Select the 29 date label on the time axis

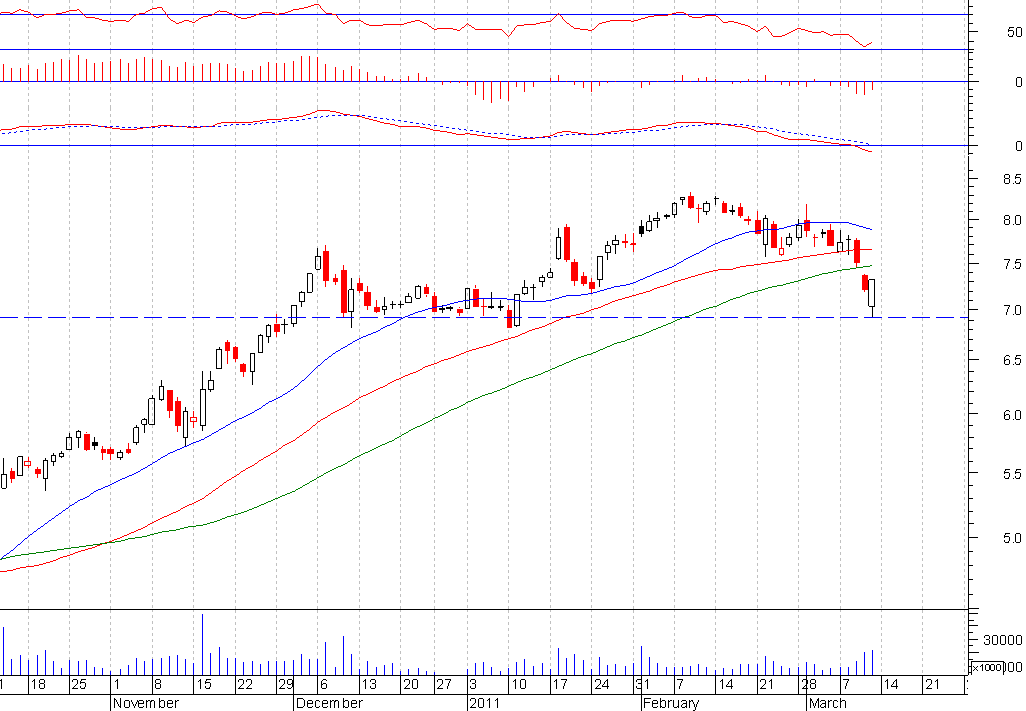(x=286, y=685)
